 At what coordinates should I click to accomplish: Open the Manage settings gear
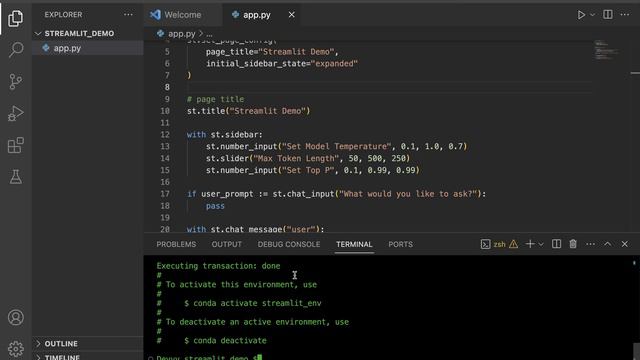(16, 349)
